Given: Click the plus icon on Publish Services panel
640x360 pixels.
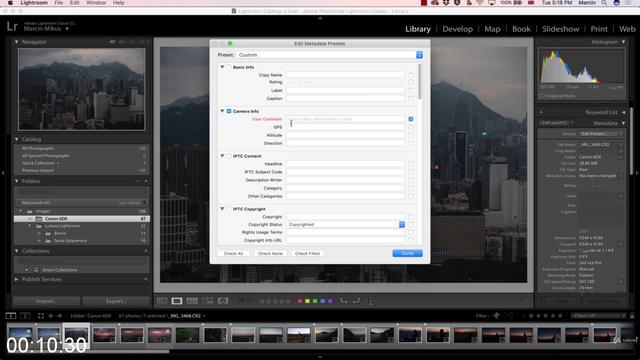Looking at the screenshot, I should (146, 279).
